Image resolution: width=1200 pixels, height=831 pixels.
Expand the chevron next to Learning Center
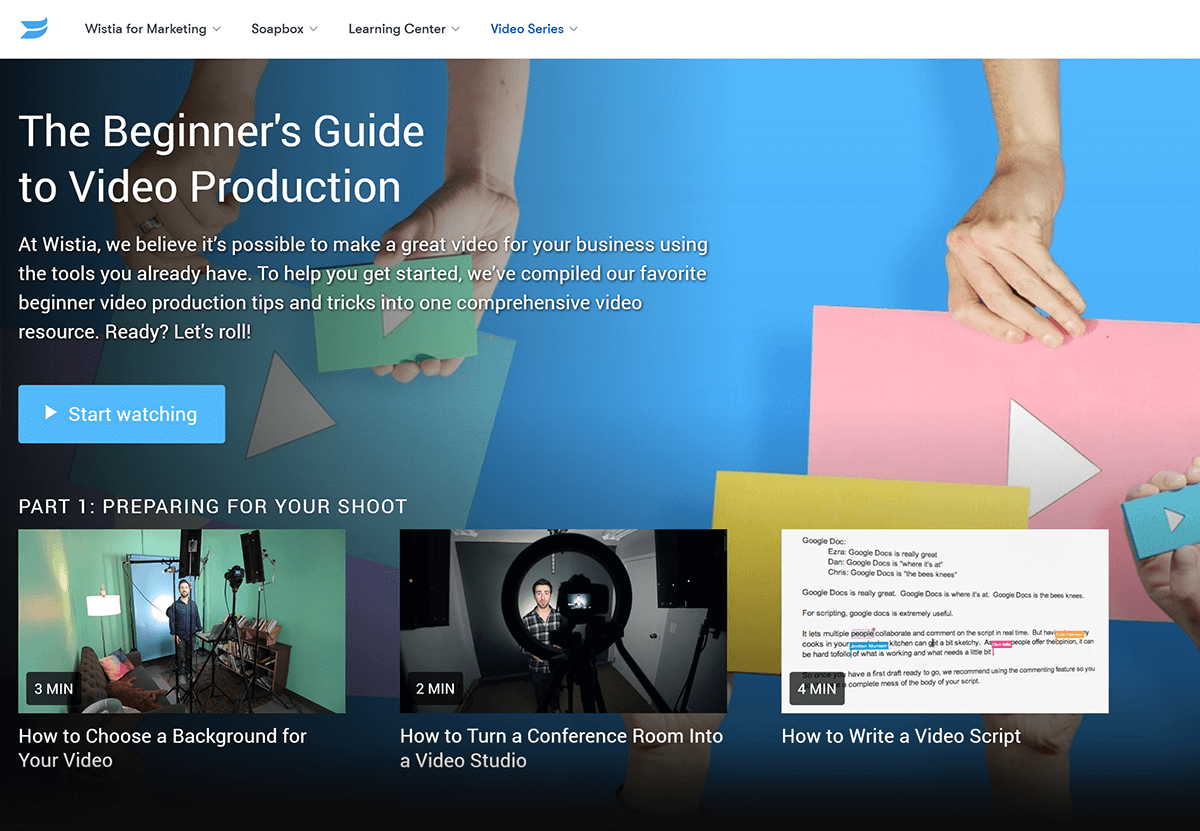tap(456, 29)
